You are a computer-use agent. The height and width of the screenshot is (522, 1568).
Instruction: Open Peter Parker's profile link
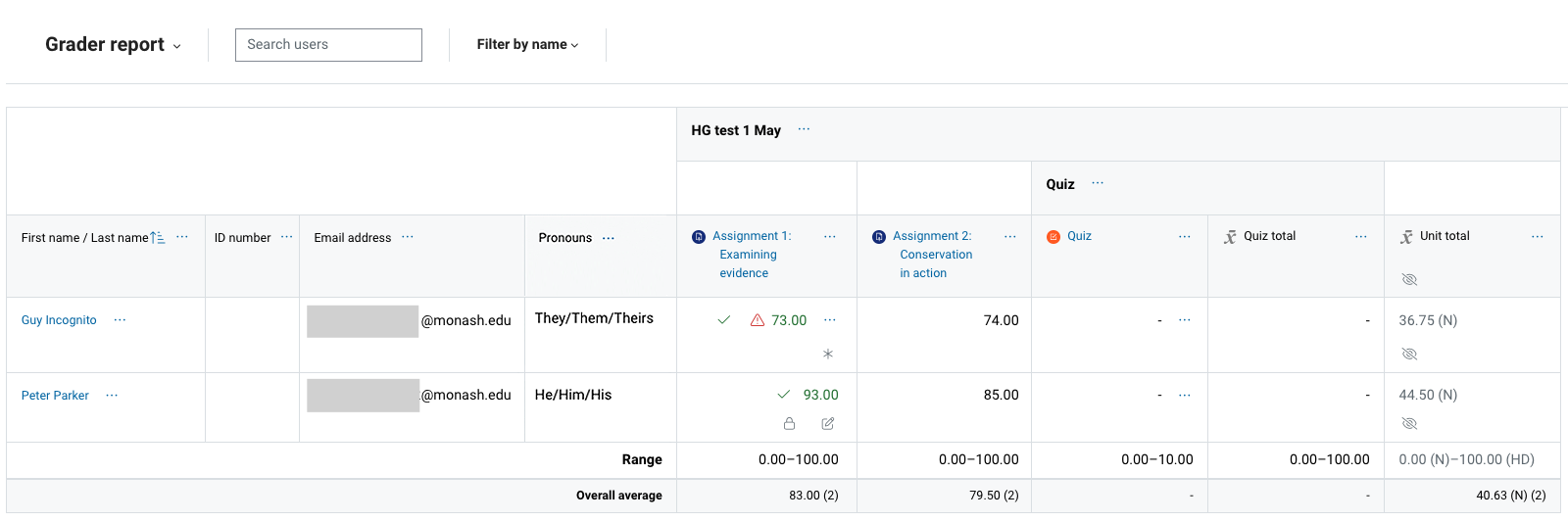[x=55, y=396]
